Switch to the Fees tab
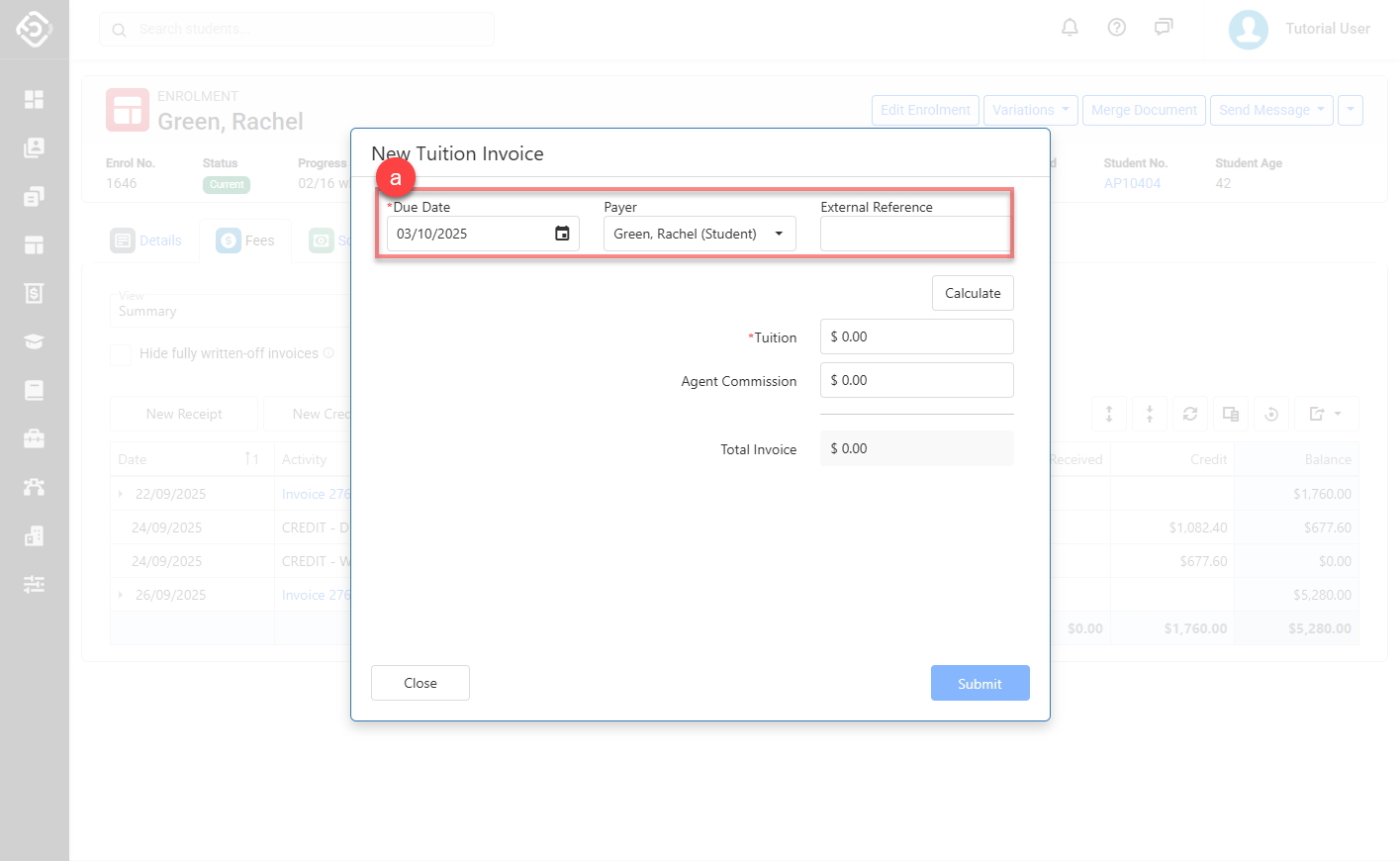1400x861 pixels. click(245, 240)
